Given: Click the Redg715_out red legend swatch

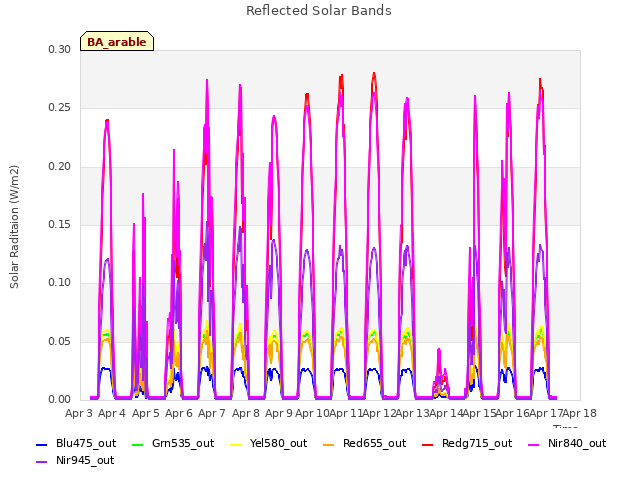Looking at the screenshot, I should (428, 444).
